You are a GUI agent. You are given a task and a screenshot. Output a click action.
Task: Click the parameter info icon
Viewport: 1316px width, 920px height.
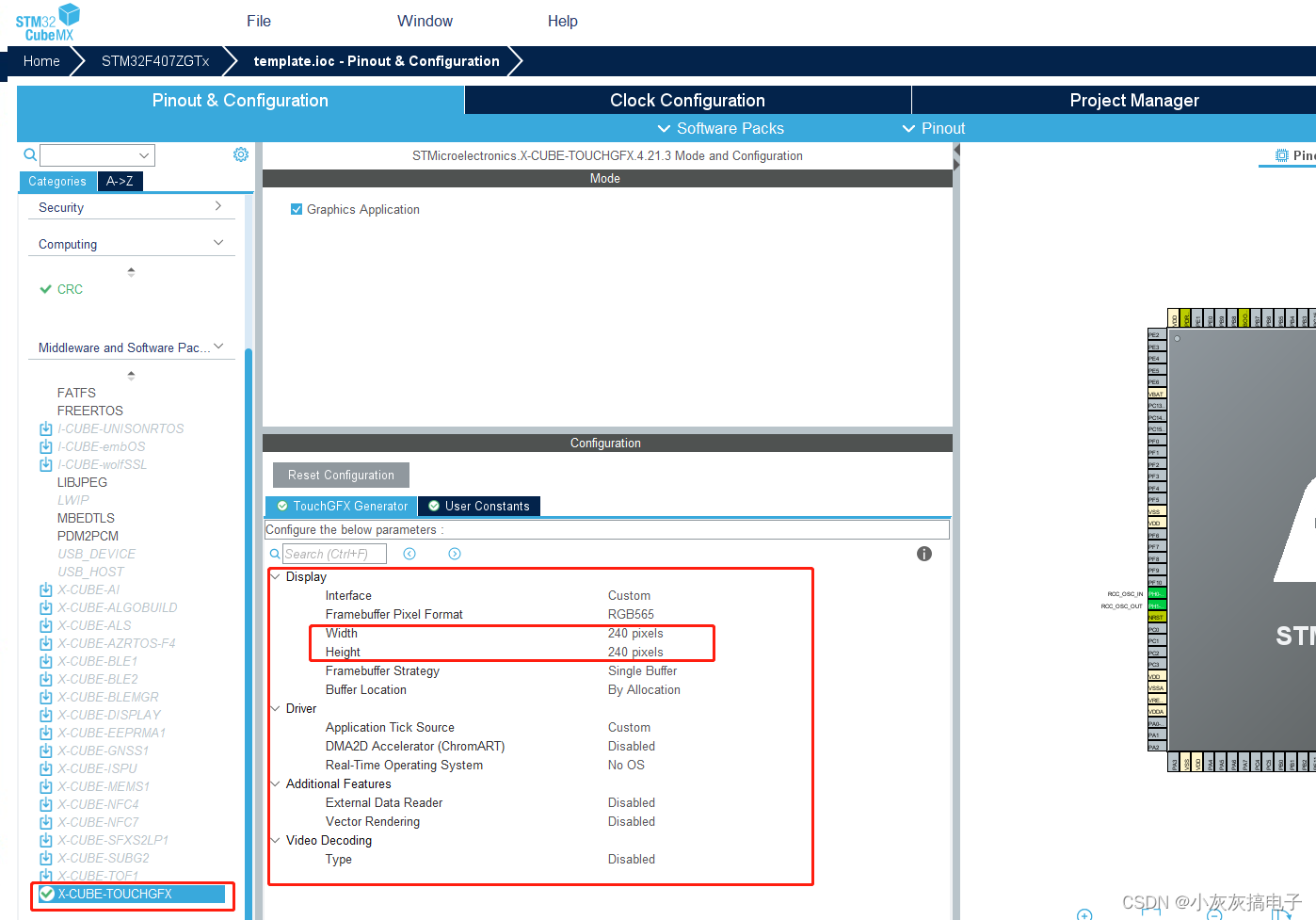(924, 554)
